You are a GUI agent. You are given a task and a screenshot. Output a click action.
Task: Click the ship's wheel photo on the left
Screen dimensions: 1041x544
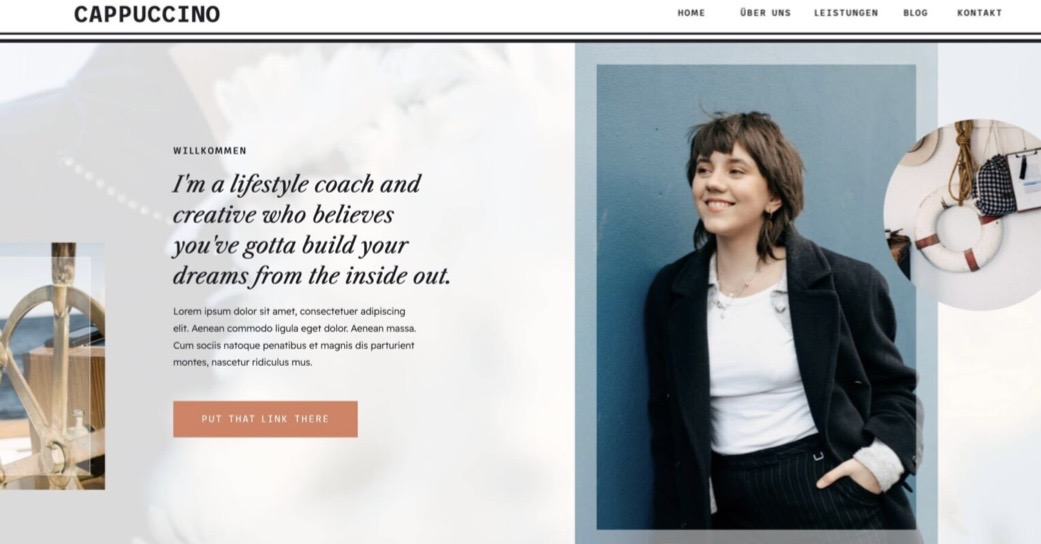point(52,366)
